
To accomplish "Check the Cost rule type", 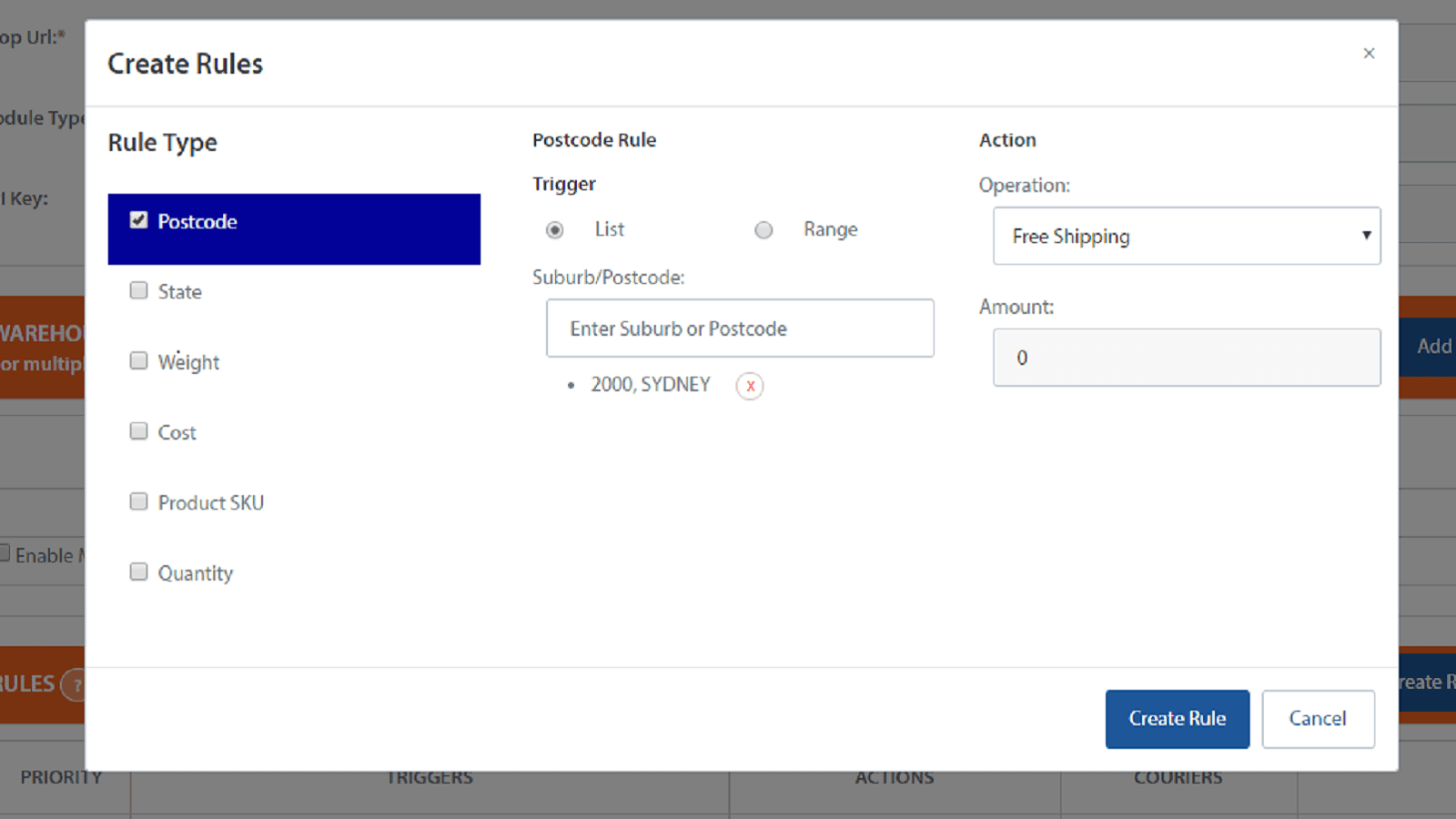I will (x=138, y=430).
